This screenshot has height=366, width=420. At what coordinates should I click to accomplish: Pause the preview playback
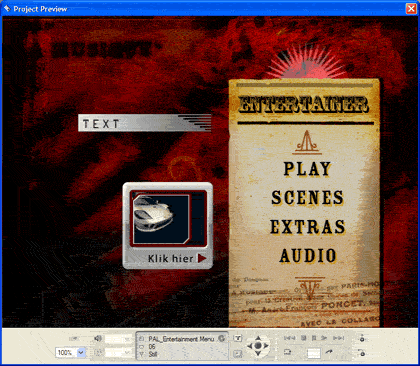coord(314,338)
